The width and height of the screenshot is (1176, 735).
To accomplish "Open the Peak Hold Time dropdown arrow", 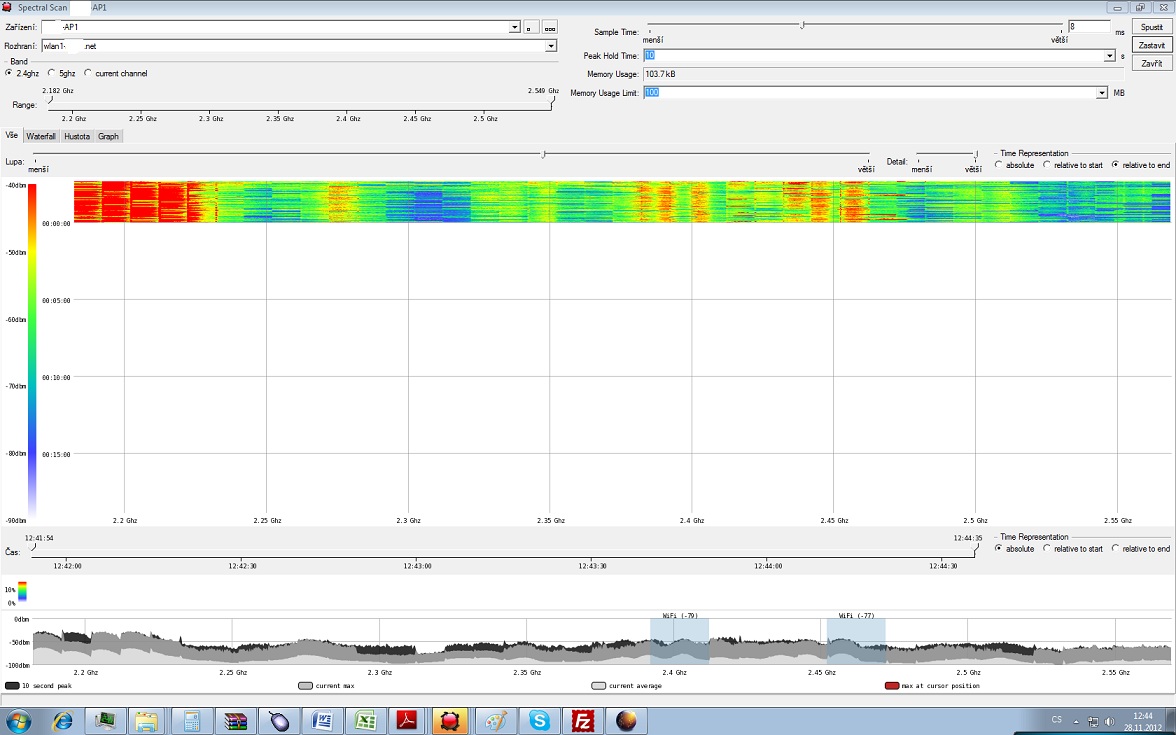I will click(1109, 56).
